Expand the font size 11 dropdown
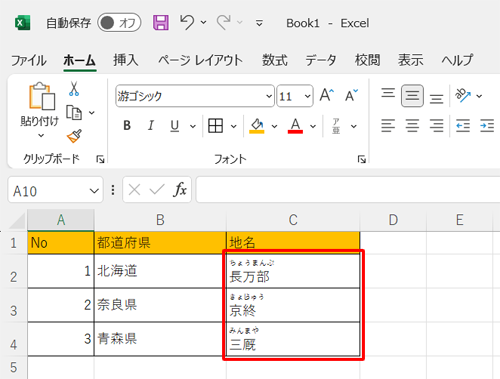Image resolution: width=500 pixels, height=379 pixels. (x=307, y=96)
